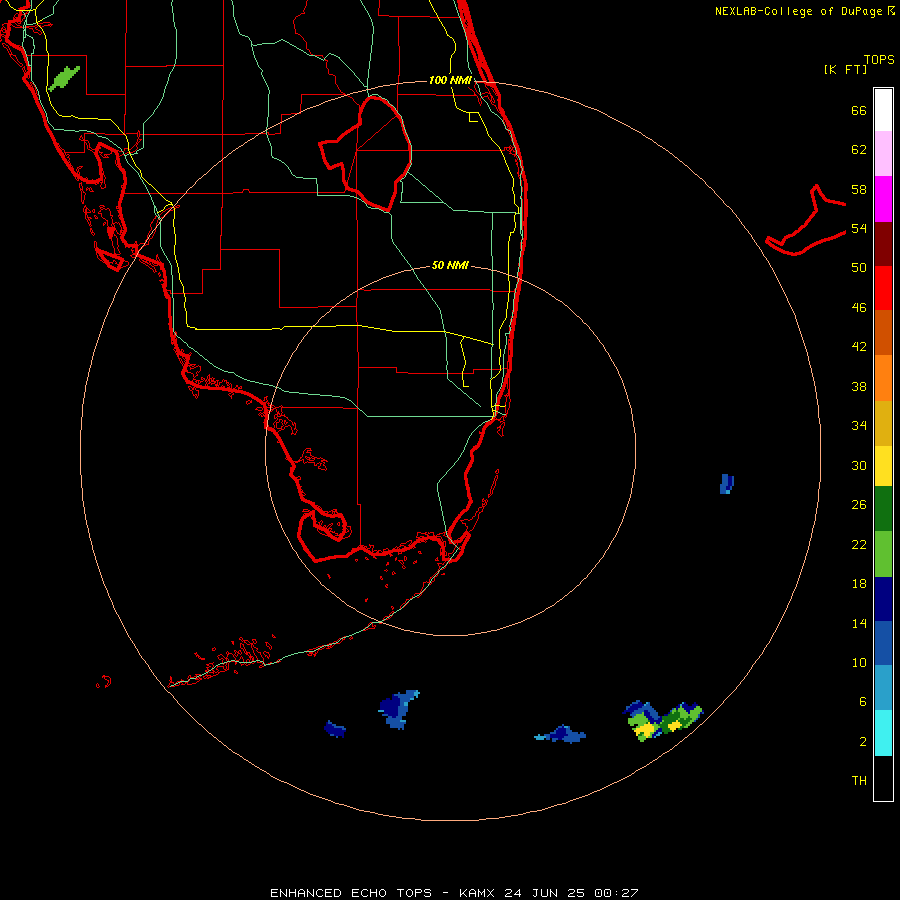Select the 50 NMI range ring label
The width and height of the screenshot is (900, 900).
point(450,265)
